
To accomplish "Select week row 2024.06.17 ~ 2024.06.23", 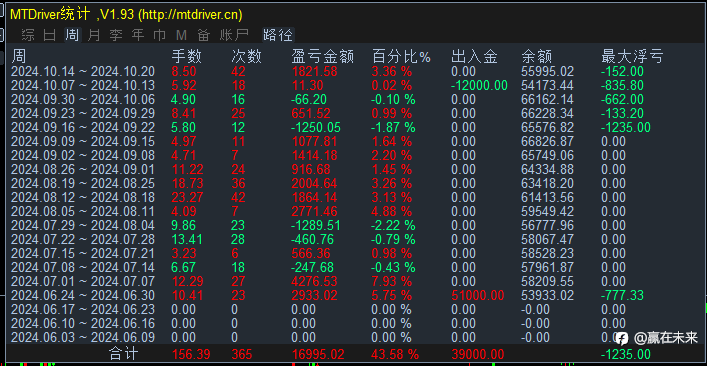I will click(x=354, y=310).
